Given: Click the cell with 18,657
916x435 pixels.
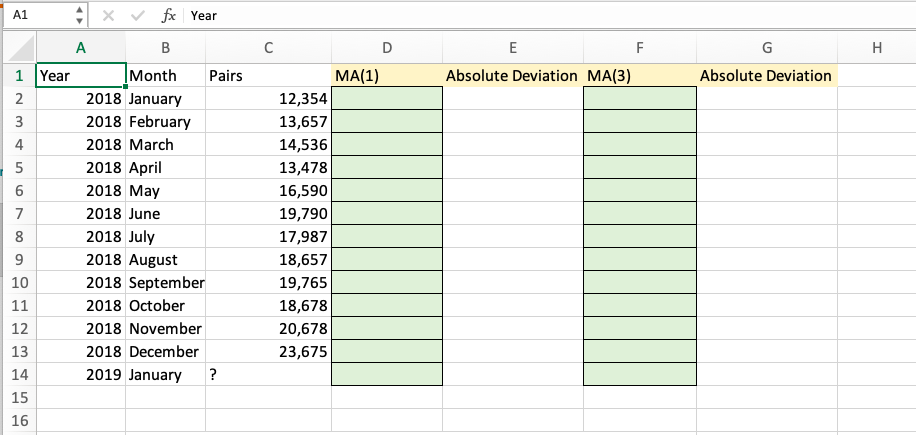Looking at the screenshot, I should (x=268, y=259).
